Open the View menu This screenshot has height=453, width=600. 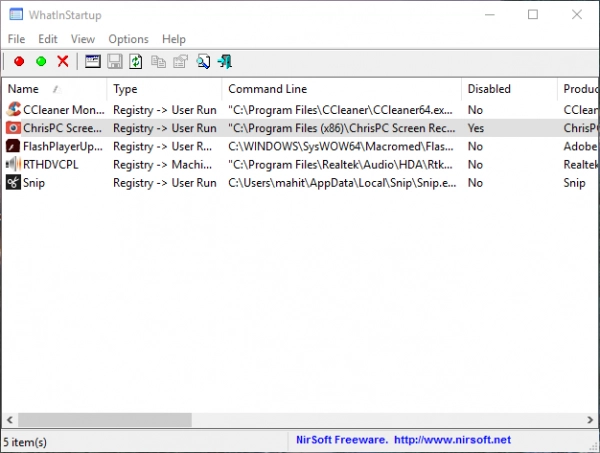(x=83, y=39)
